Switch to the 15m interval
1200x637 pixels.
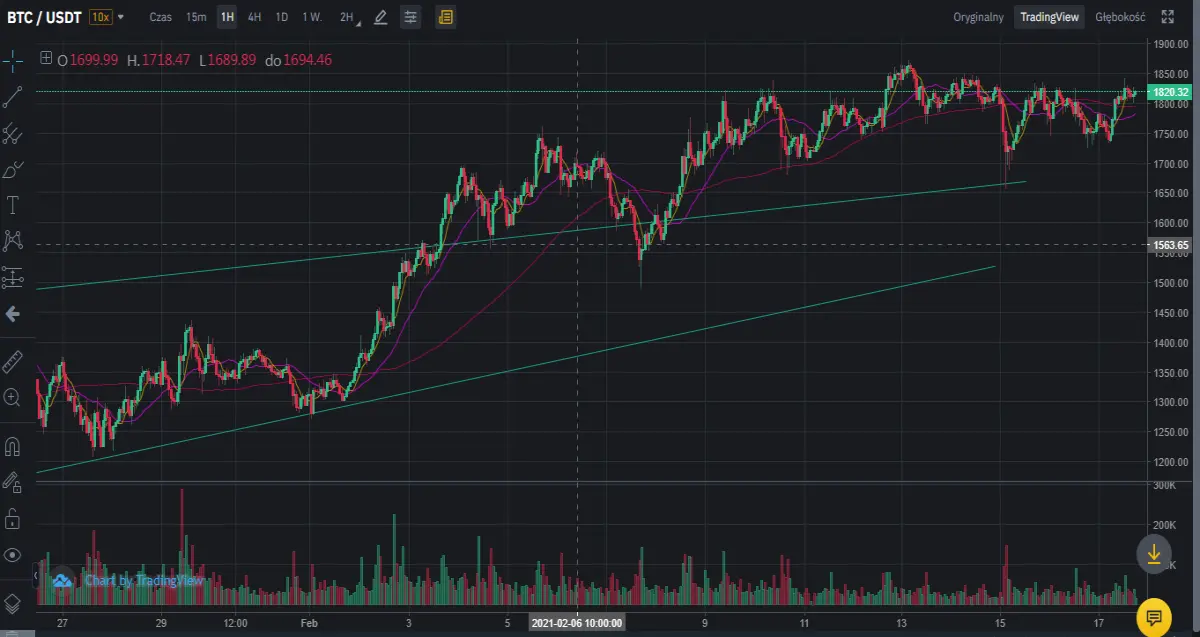196,17
